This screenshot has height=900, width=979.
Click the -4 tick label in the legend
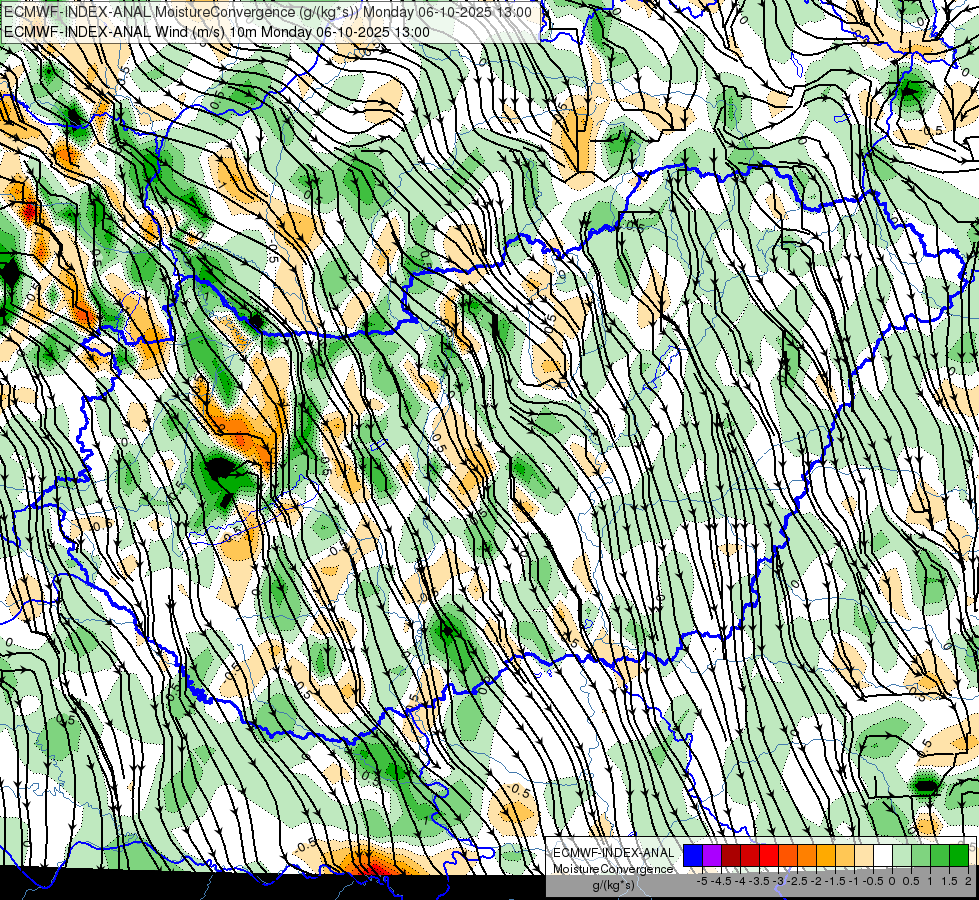(x=740, y=881)
